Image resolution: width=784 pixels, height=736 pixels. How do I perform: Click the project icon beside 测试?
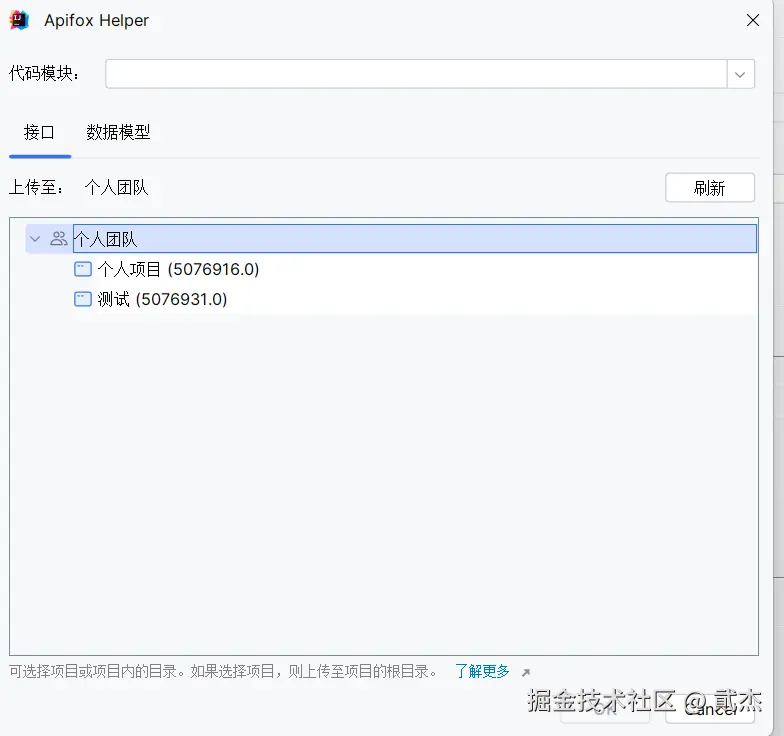click(x=83, y=300)
